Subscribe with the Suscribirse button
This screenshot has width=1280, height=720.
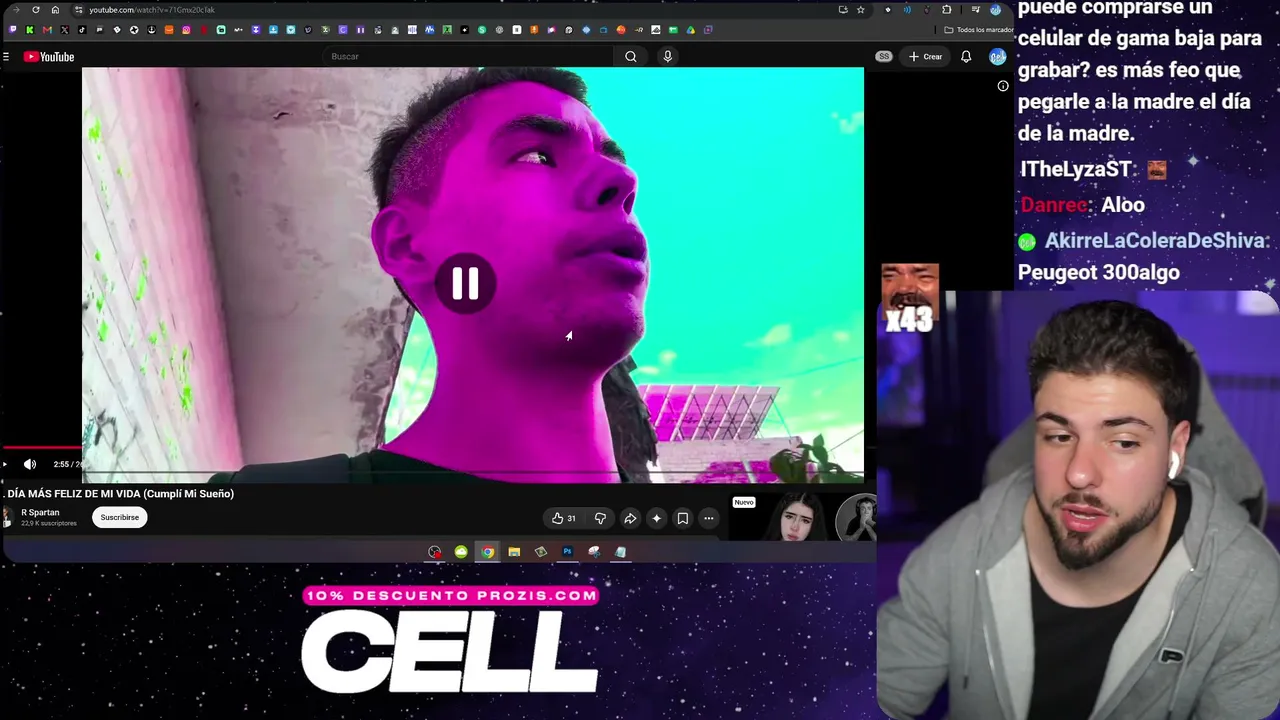click(x=120, y=517)
